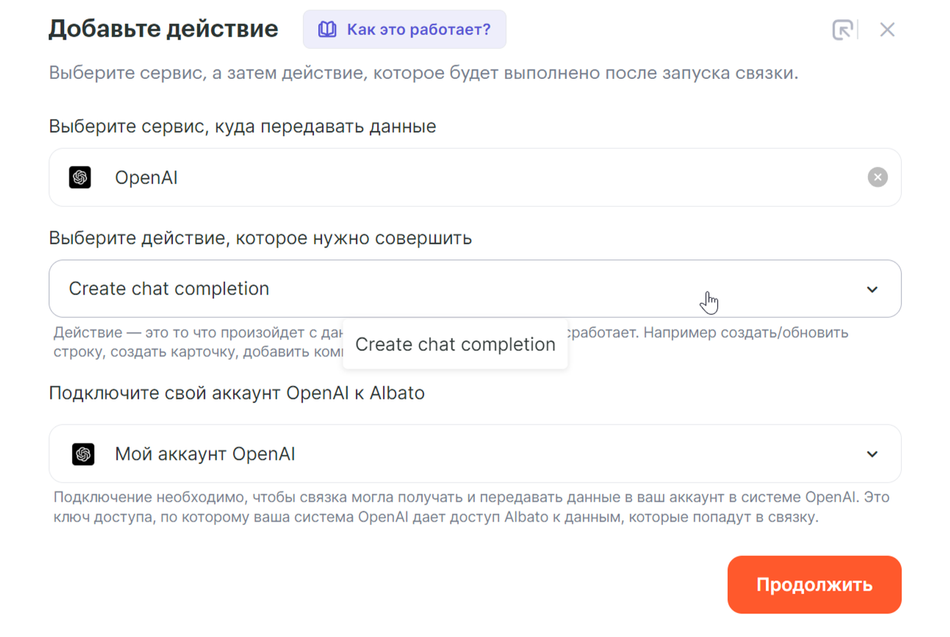Click the "Как это работает?" help button
Screen dimensions: 950x637
click(404, 30)
